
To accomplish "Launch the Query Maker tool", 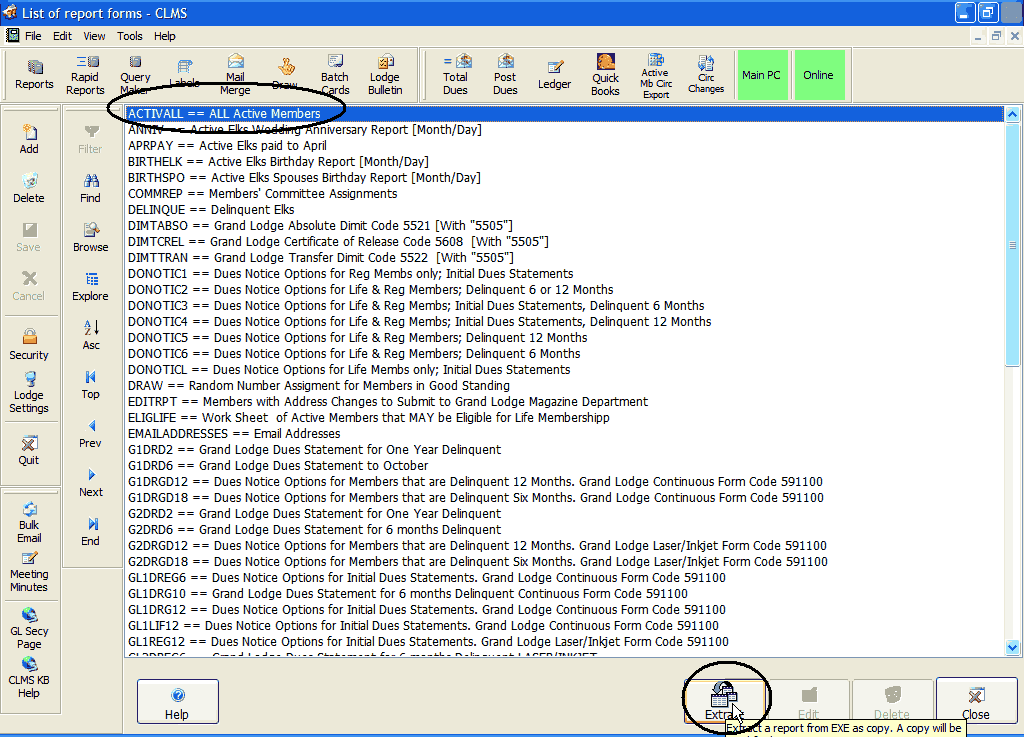I will tap(135, 75).
